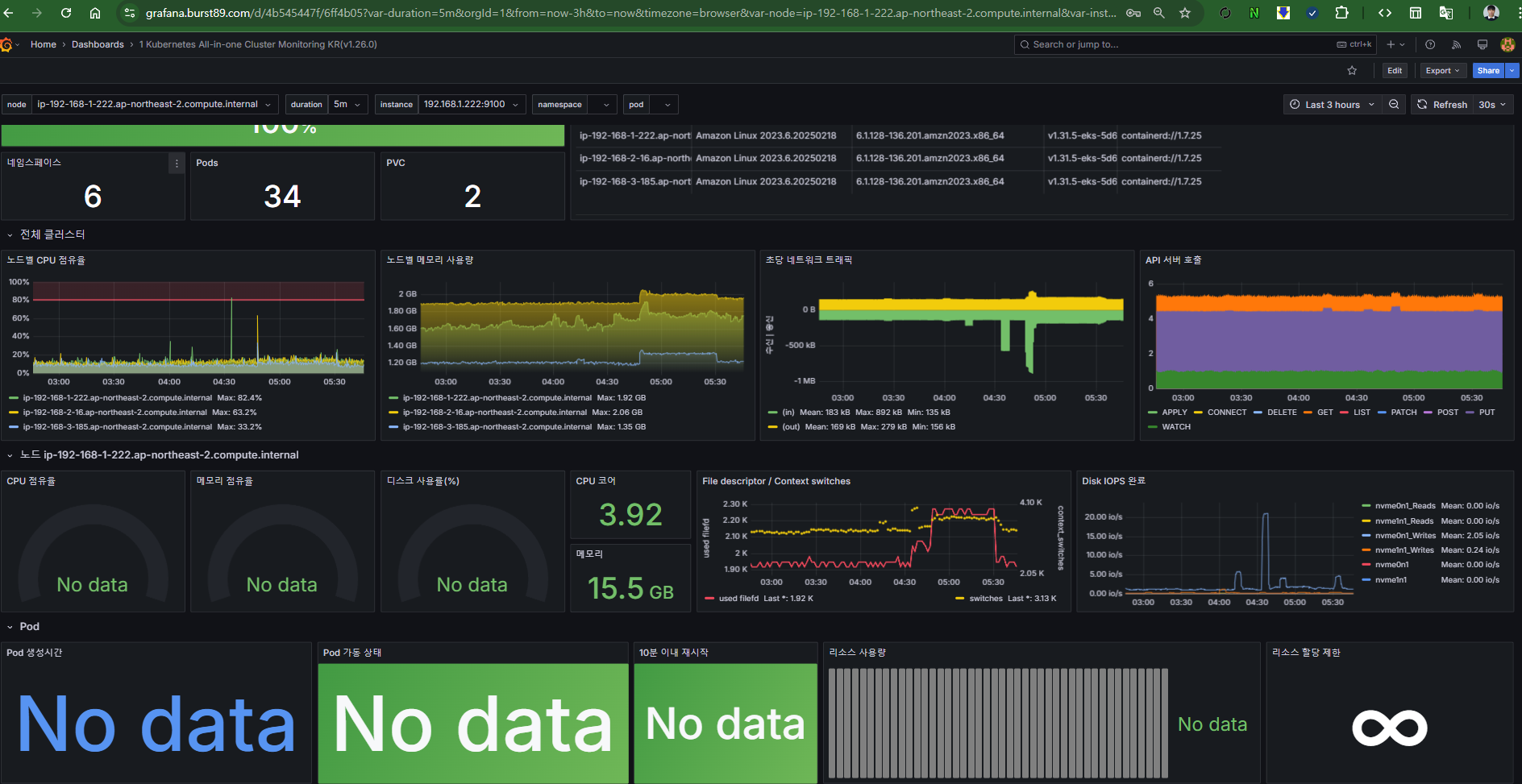Go to Home breadcrumb
This screenshot has height=784, width=1522.
pyautogui.click(x=44, y=44)
